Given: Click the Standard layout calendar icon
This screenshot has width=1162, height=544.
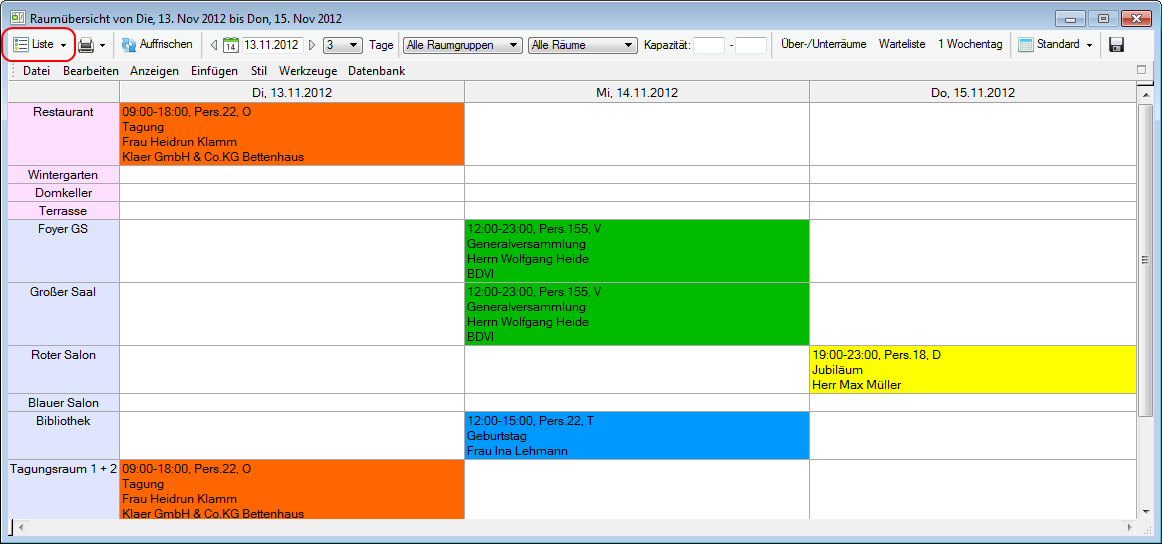Looking at the screenshot, I should click(x=1025, y=45).
